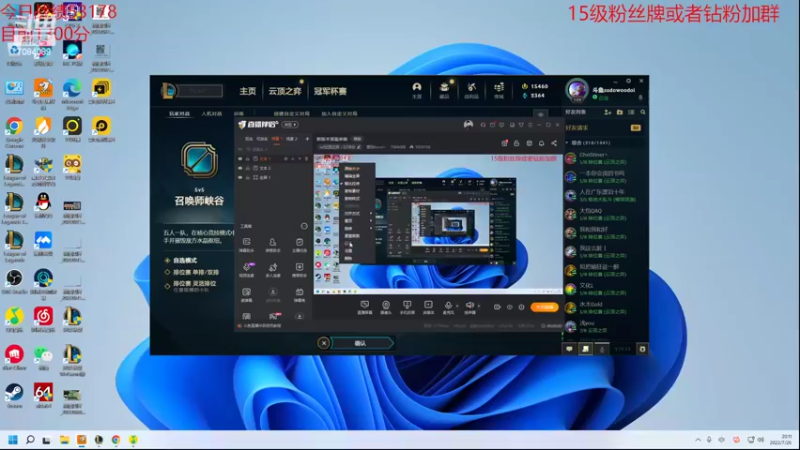The height and width of the screenshot is (450, 800).
Task: Select 创建自定义对局 sub-tab
Action: click(291, 113)
